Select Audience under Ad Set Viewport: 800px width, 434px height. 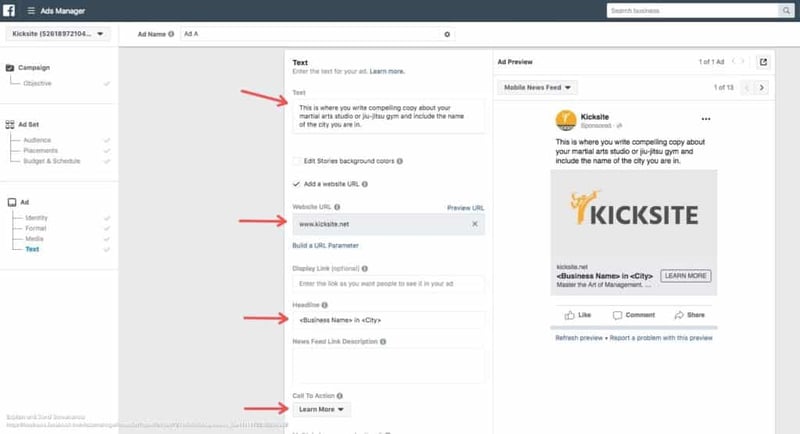point(37,140)
